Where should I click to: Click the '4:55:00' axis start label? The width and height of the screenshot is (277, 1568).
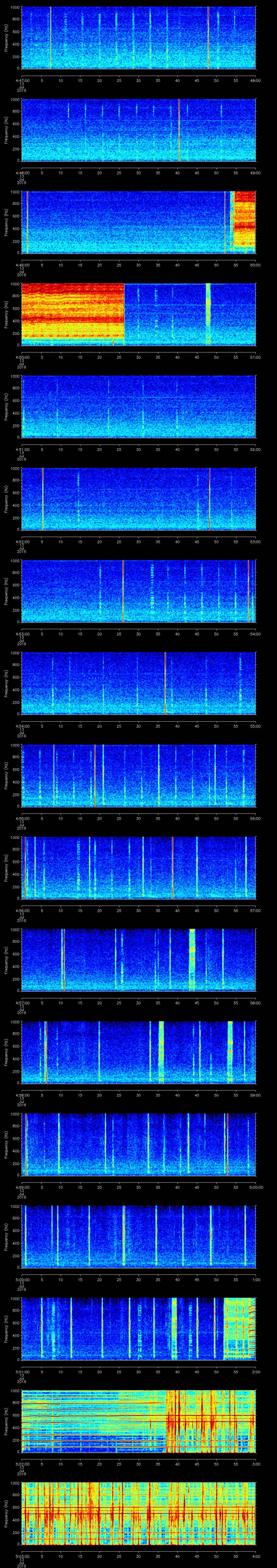click(22, 818)
